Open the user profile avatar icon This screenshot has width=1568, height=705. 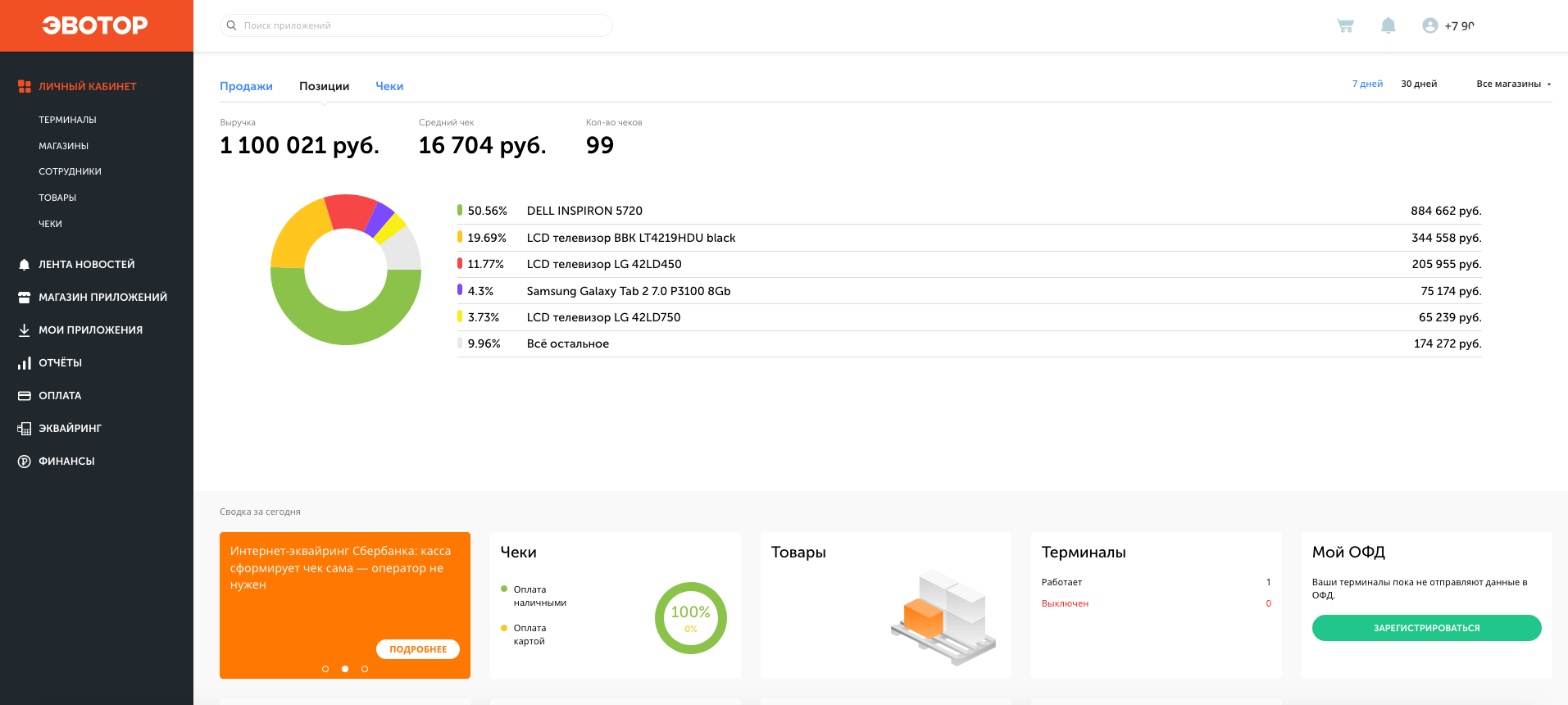point(1430,25)
